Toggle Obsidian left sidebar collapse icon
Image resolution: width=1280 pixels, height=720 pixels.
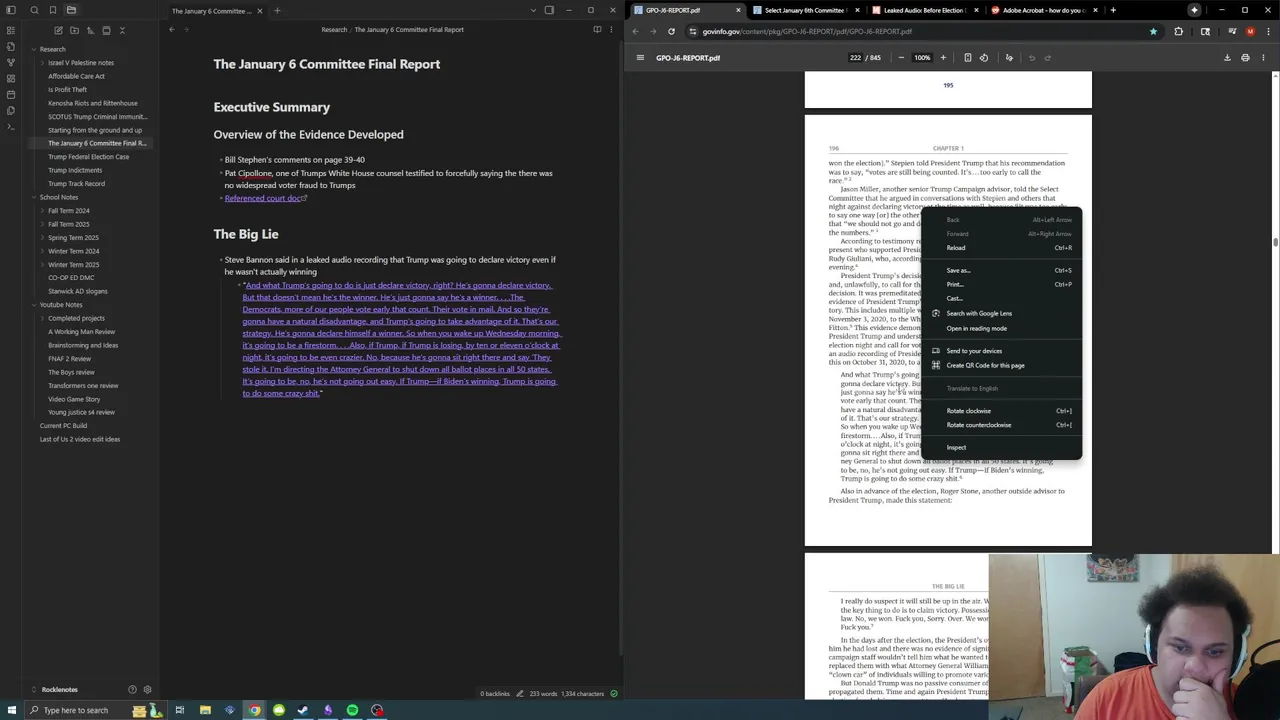11,10
